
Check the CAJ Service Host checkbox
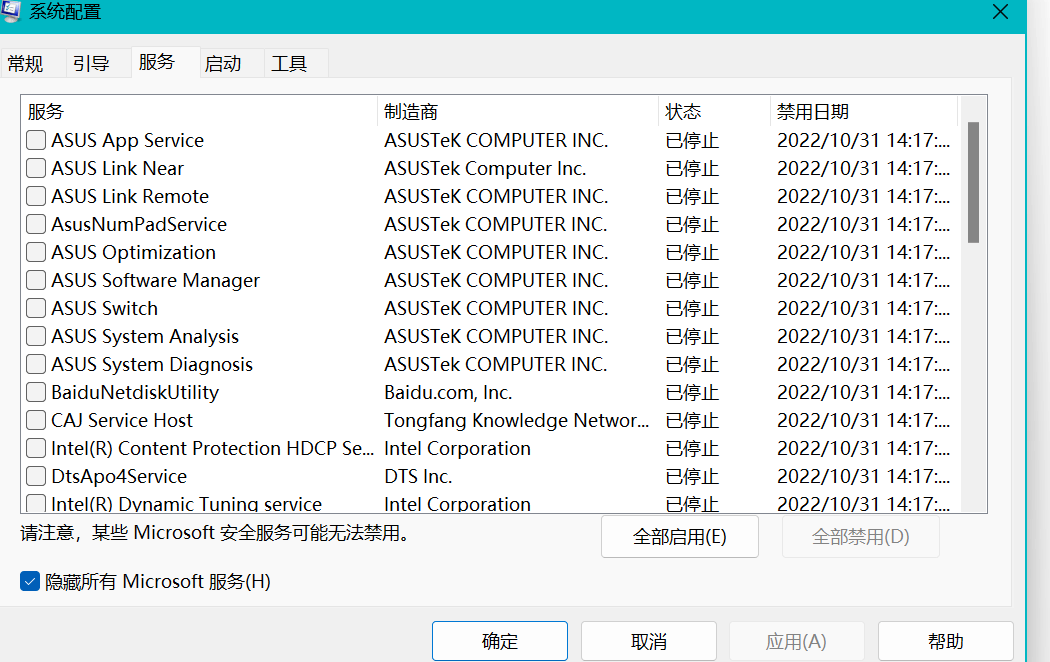click(36, 420)
